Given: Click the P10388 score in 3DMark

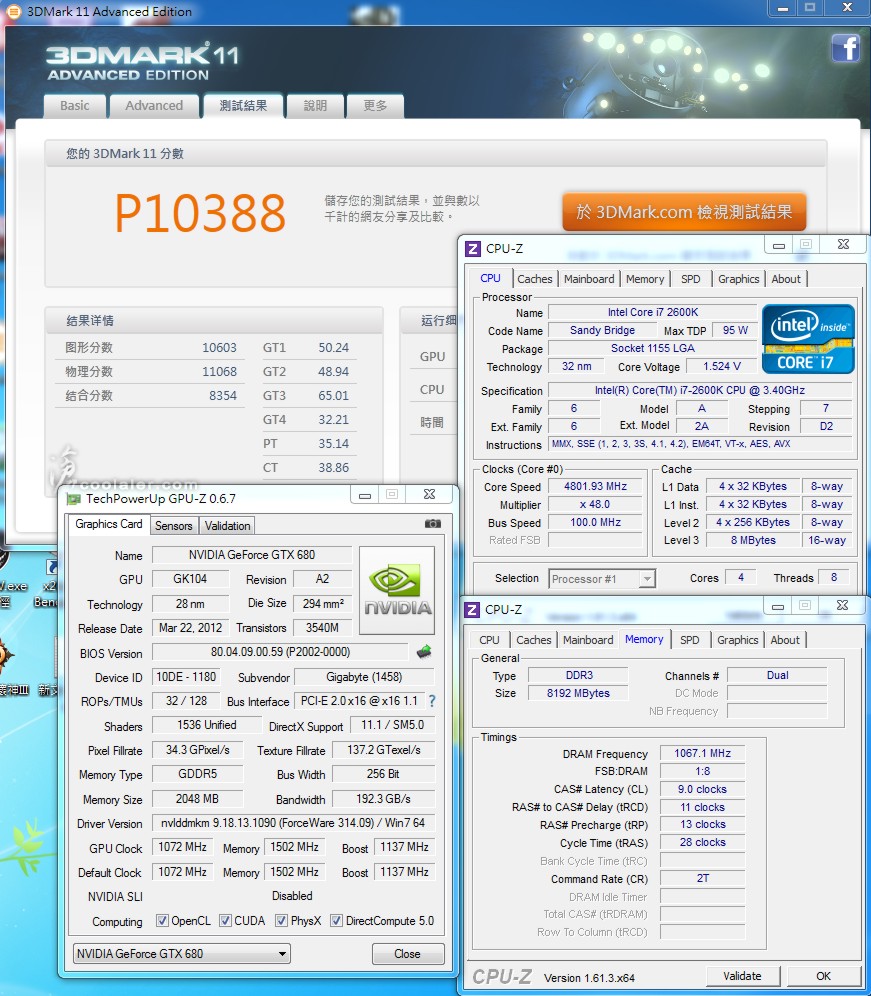Looking at the screenshot, I should click(x=200, y=212).
